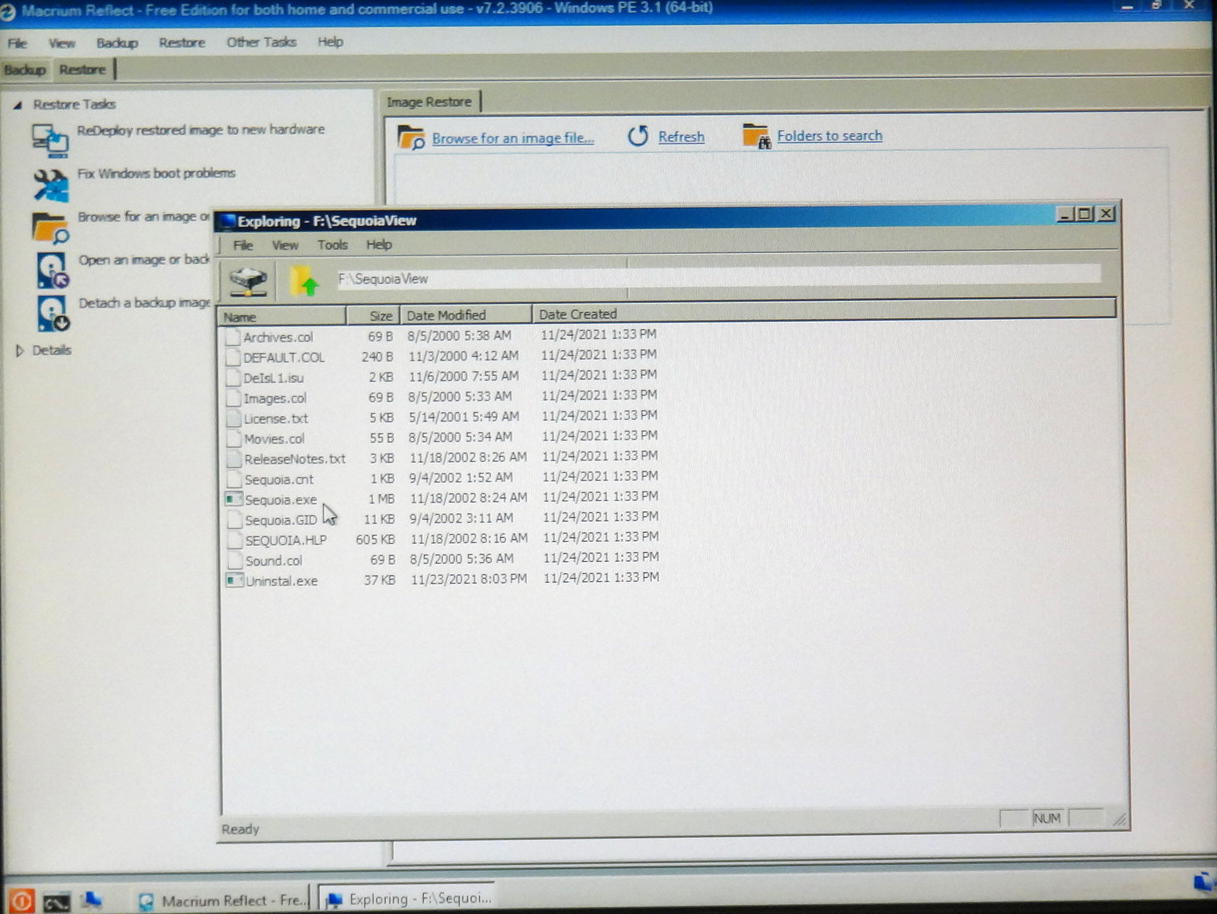This screenshot has width=1217, height=914.
Task: Select the Restore tab
Action: tap(82, 70)
